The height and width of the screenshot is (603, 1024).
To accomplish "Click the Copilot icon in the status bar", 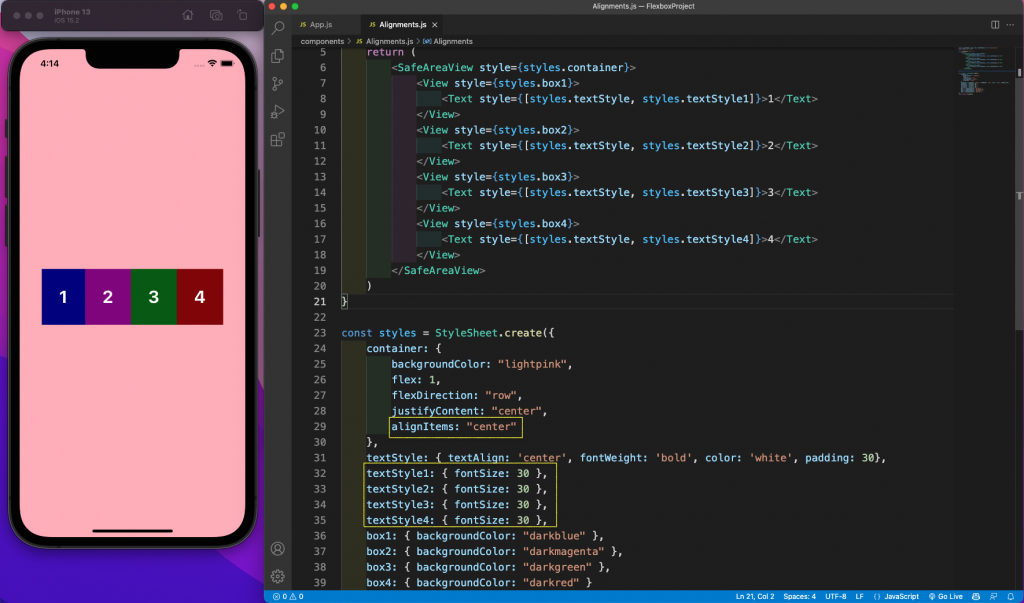I will [x=976, y=596].
